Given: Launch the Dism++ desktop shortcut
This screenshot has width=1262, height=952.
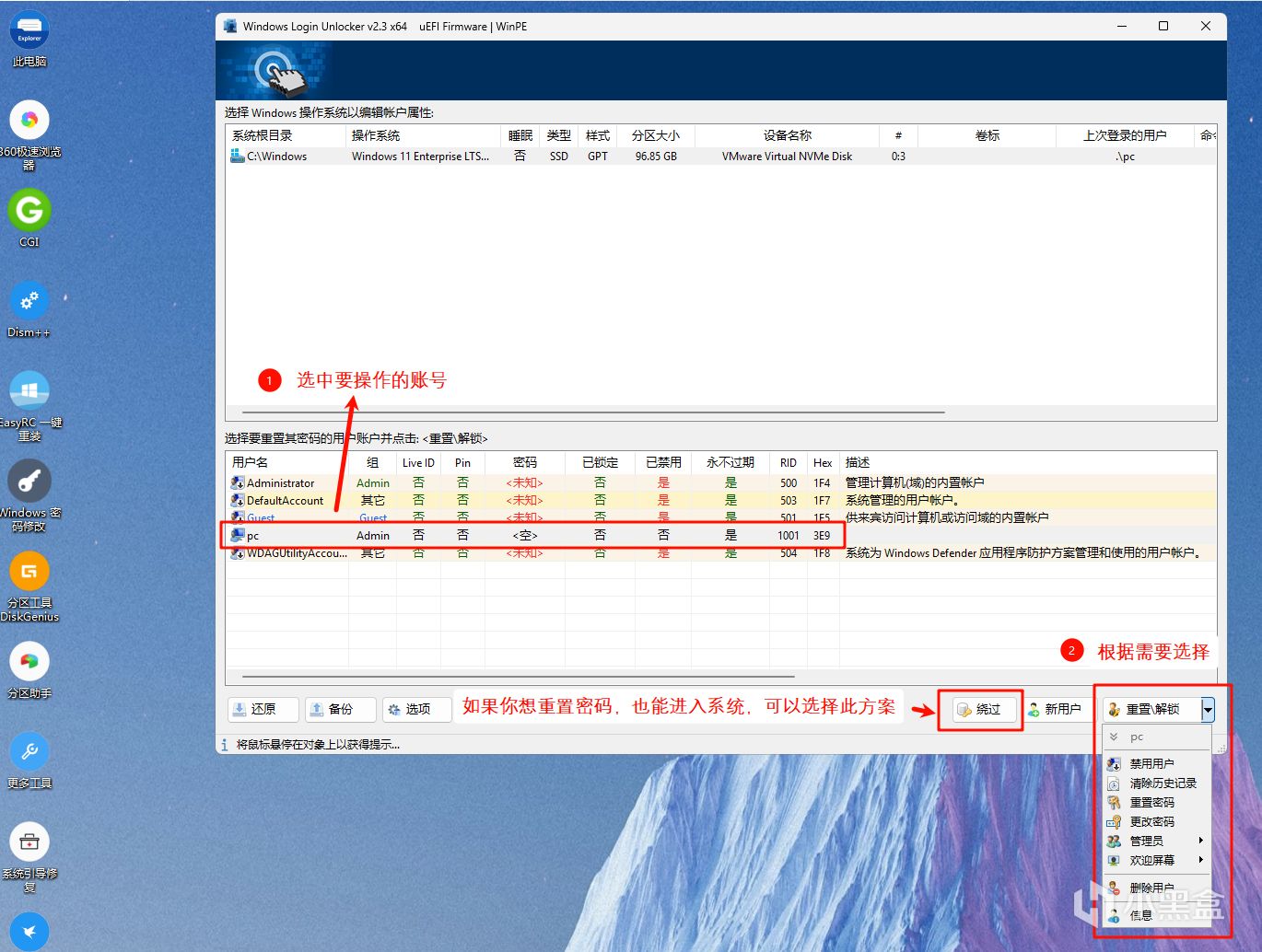Looking at the screenshot, I should click(x=29, y=308).
